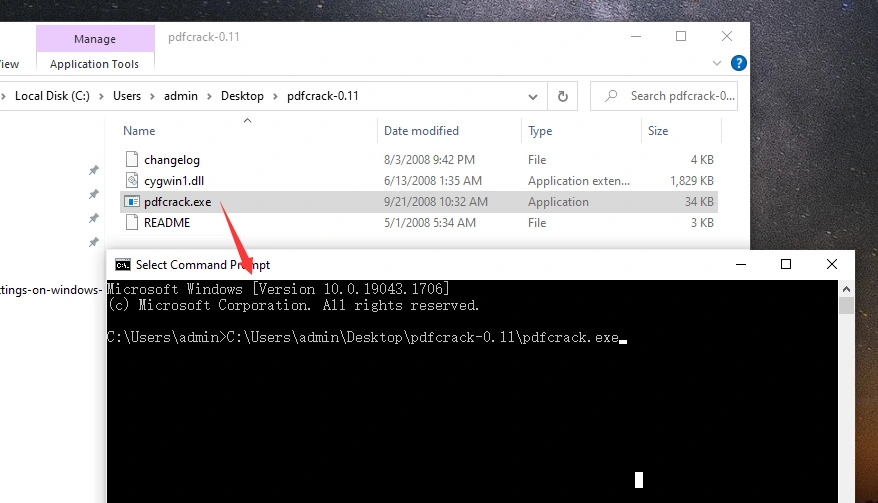Click admin in the address path
The height and width of the screenshot is (503, 878).
pos(180,96)
